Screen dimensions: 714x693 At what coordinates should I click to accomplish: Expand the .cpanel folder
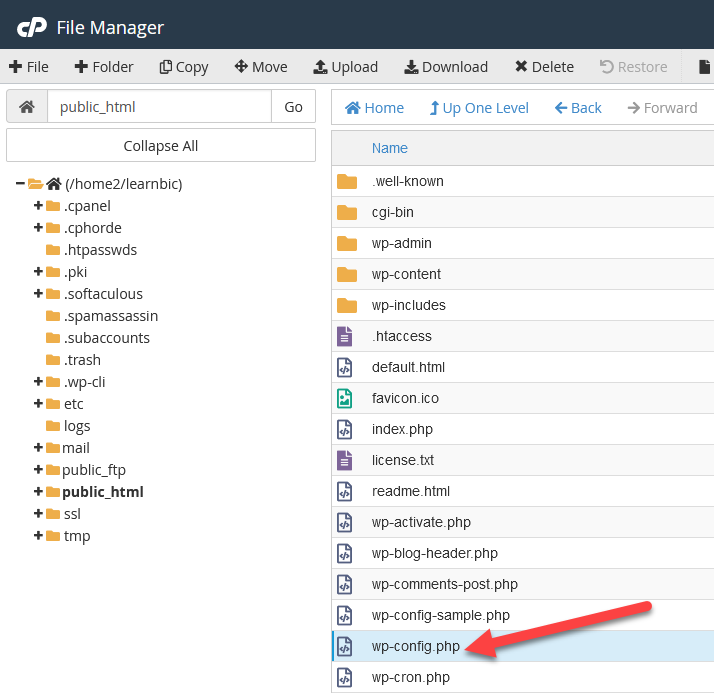[38, 206]
